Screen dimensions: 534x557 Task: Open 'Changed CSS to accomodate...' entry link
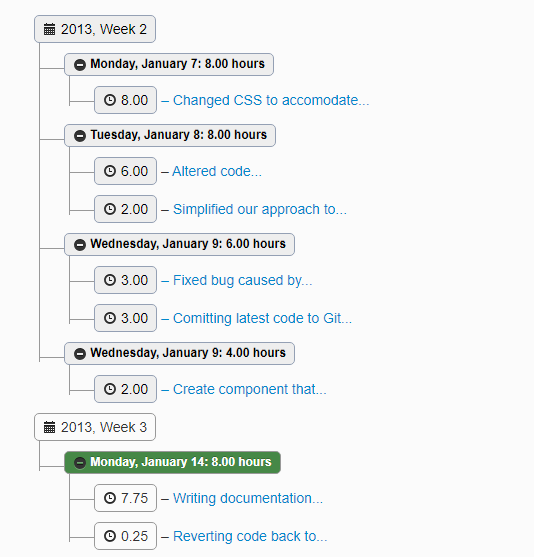[x=271, y=100]
